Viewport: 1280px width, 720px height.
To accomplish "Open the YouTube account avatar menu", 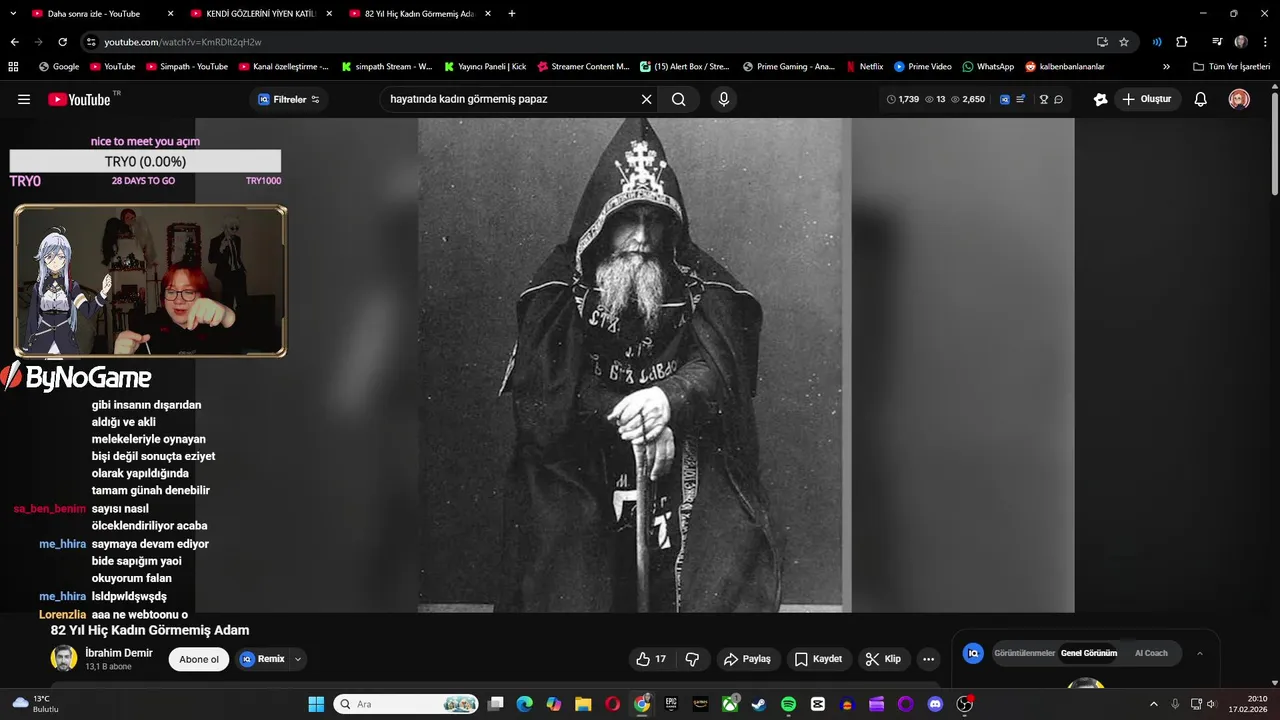I will pyautogui.click(x=1239, y=99).
